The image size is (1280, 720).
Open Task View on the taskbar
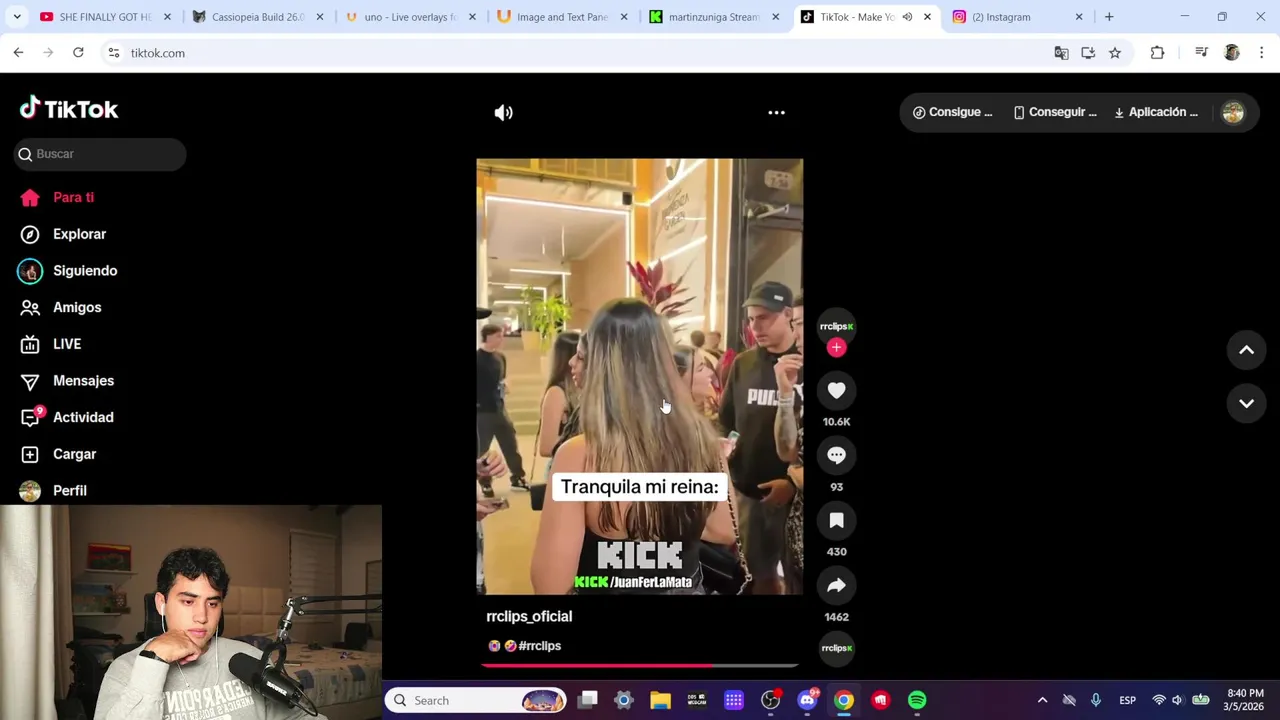tap(588, 701)
